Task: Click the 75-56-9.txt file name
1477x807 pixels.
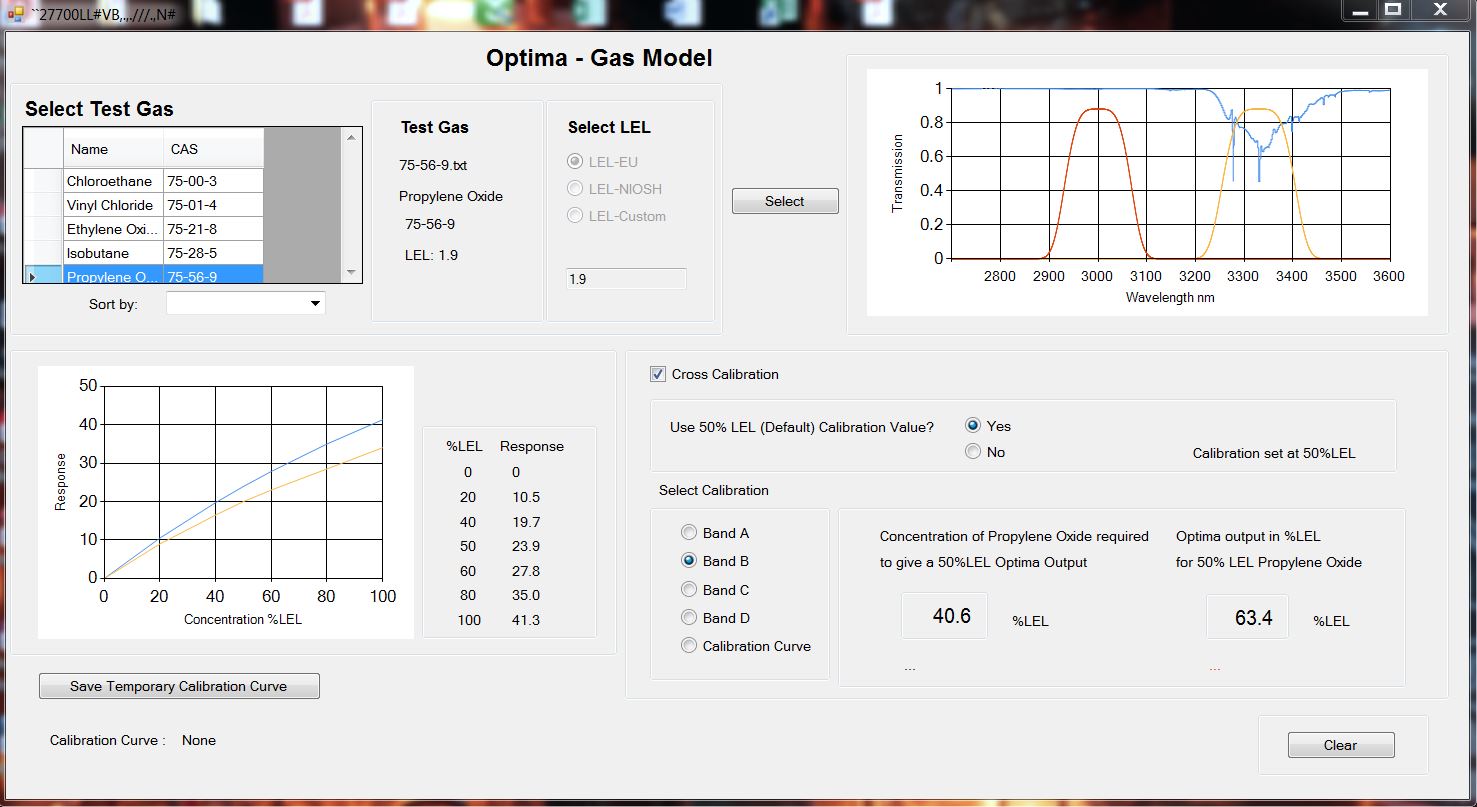Action: (x=433, y=165)
